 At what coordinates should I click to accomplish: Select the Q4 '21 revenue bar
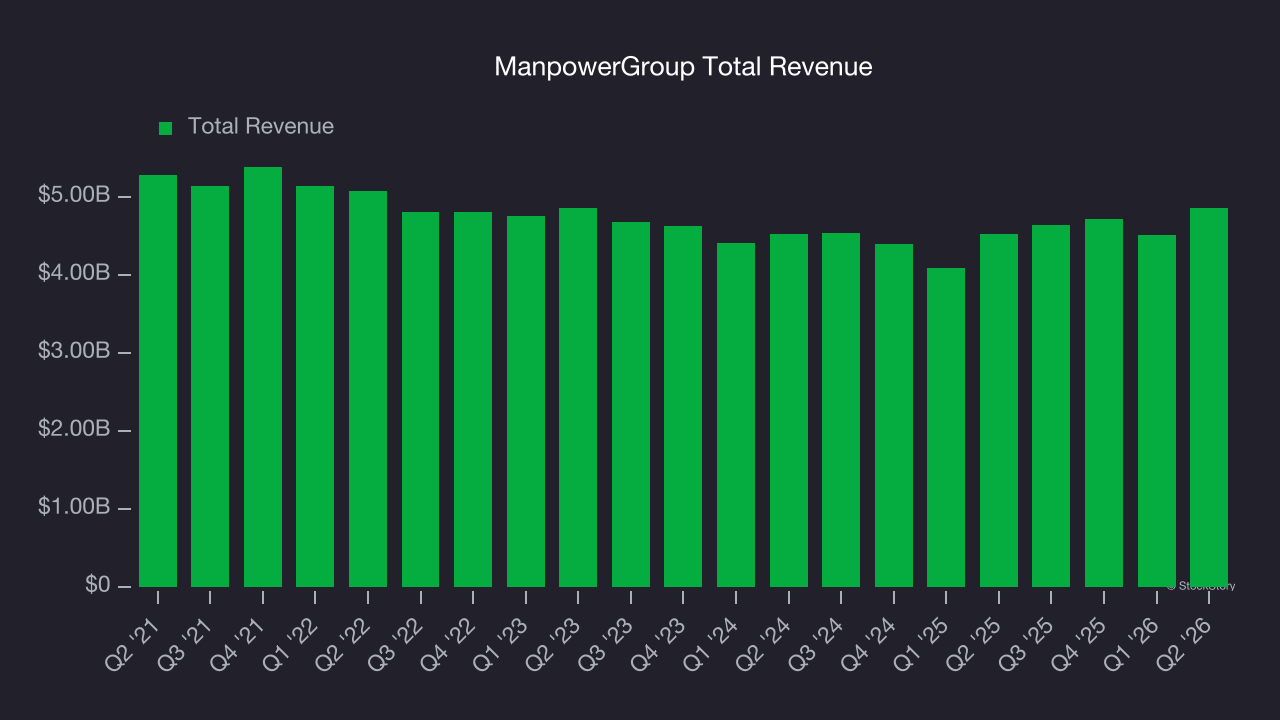[x=263, y=377]
